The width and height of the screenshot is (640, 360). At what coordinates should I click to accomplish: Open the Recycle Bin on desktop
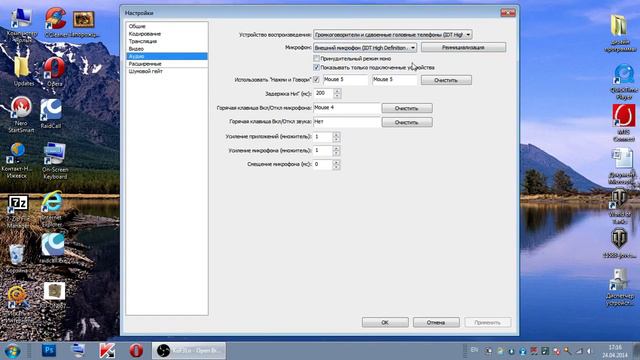(x=16, y=259)
